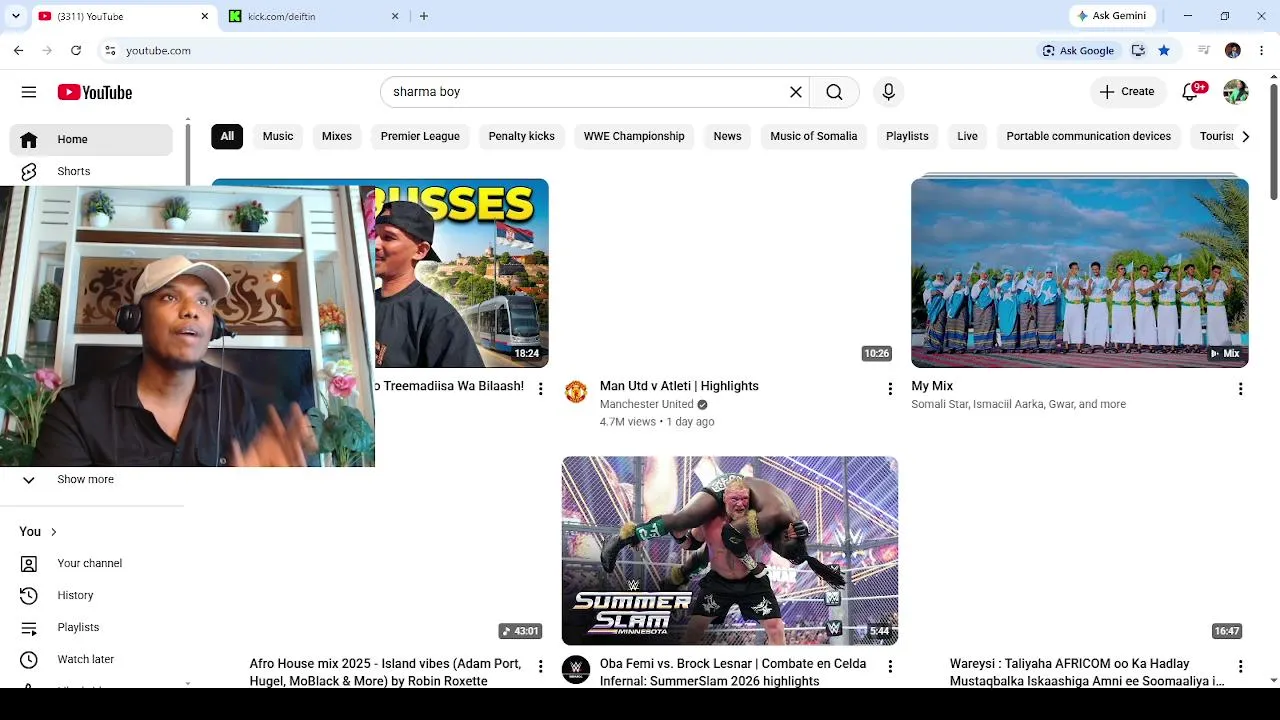Close the YouTube browser tab

click(x=205, y=16)
